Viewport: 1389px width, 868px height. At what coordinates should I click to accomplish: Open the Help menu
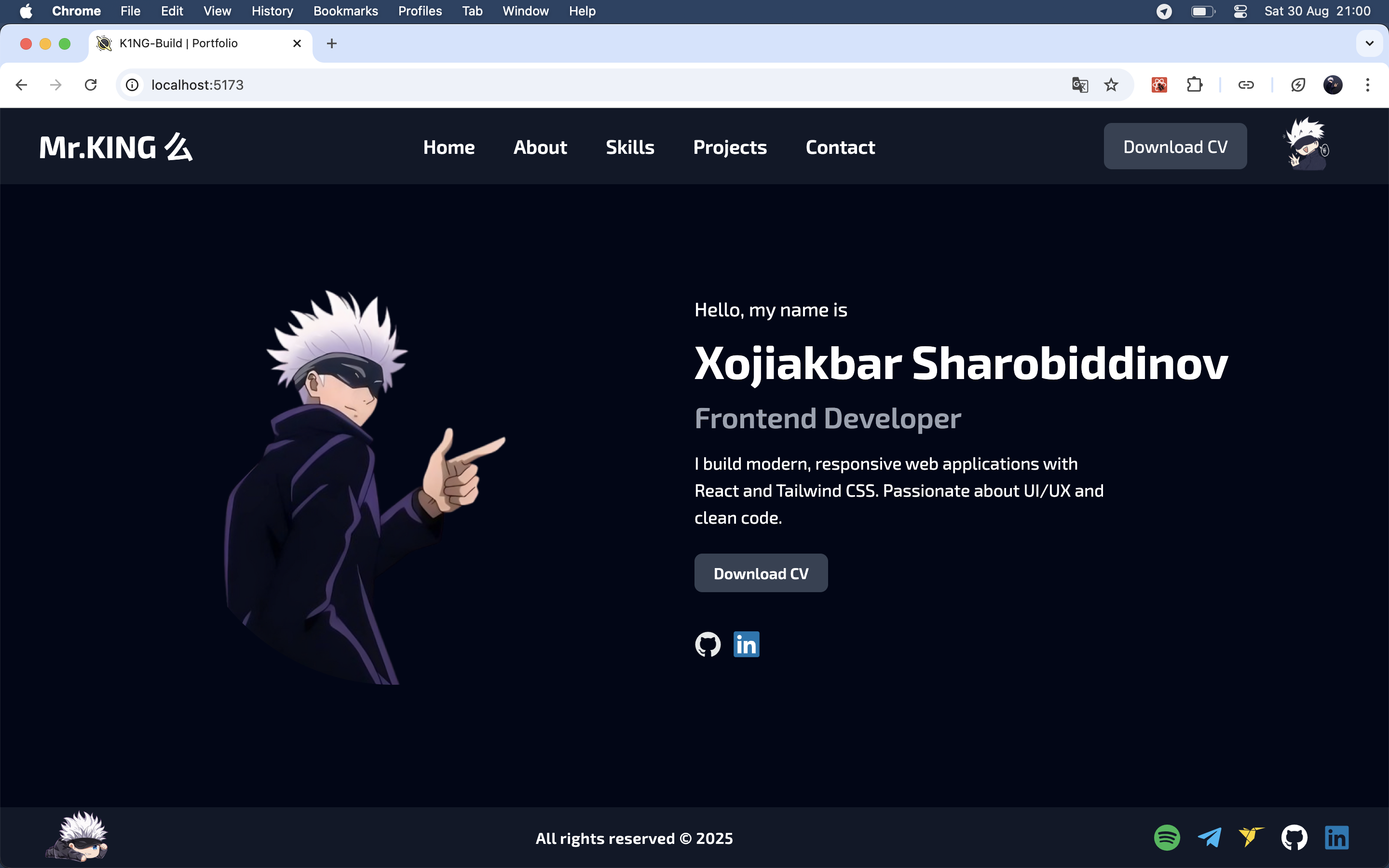[582, 12]
